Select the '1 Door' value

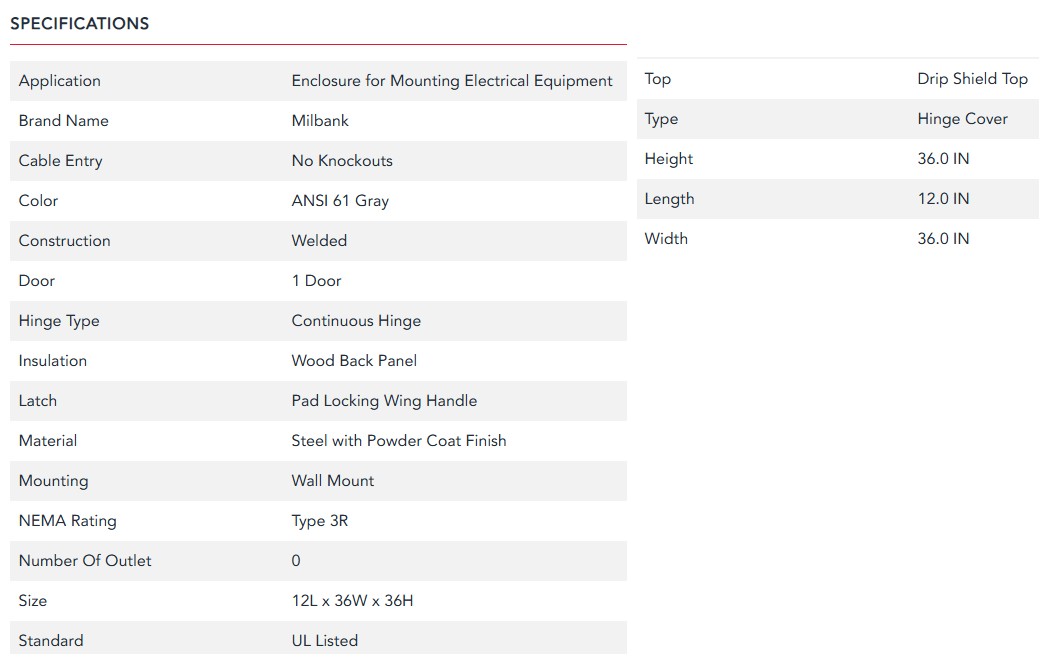pyautogui.click(x=316, y=281)
